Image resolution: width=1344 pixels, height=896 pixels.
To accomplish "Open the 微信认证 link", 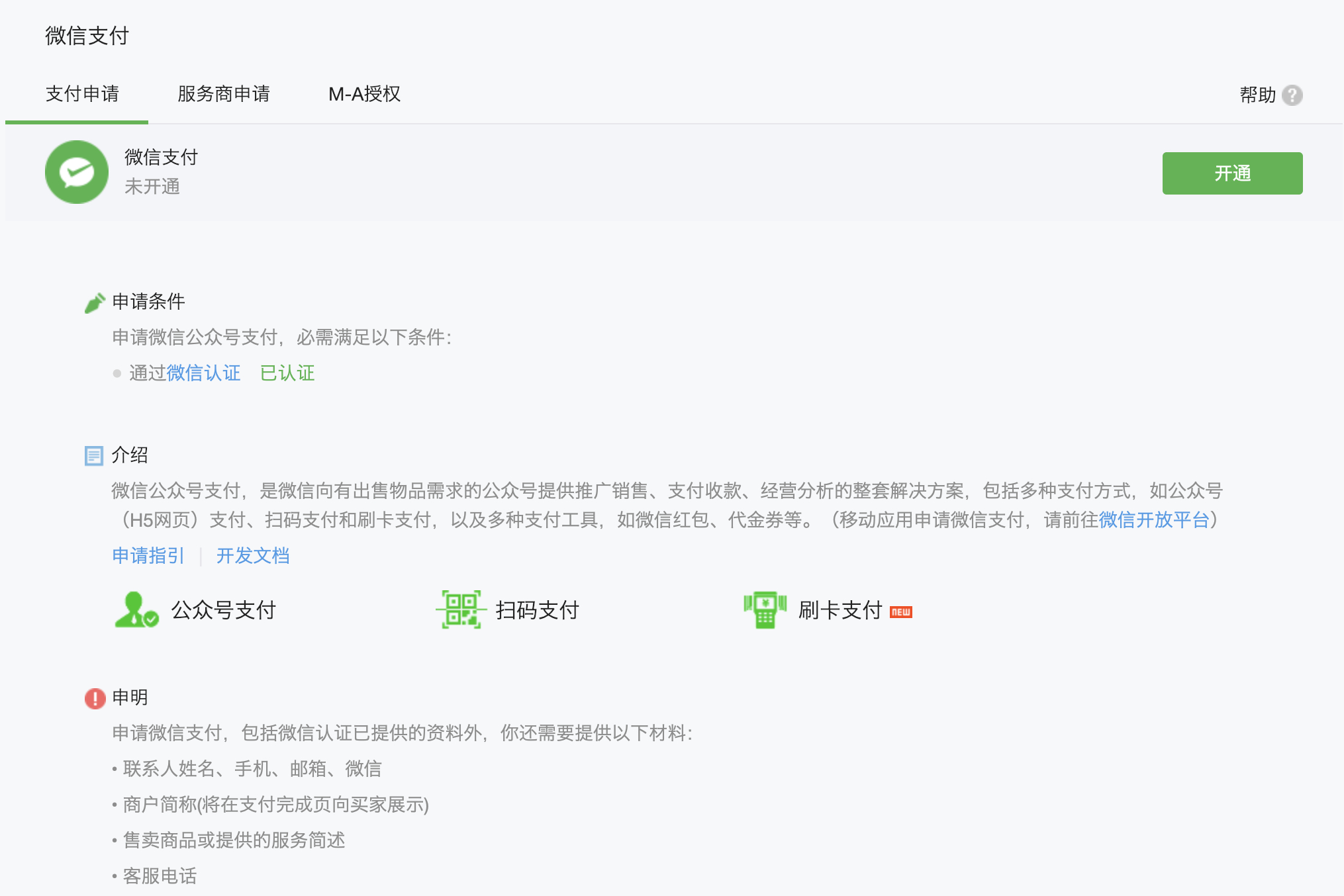I will pos(203,373).
